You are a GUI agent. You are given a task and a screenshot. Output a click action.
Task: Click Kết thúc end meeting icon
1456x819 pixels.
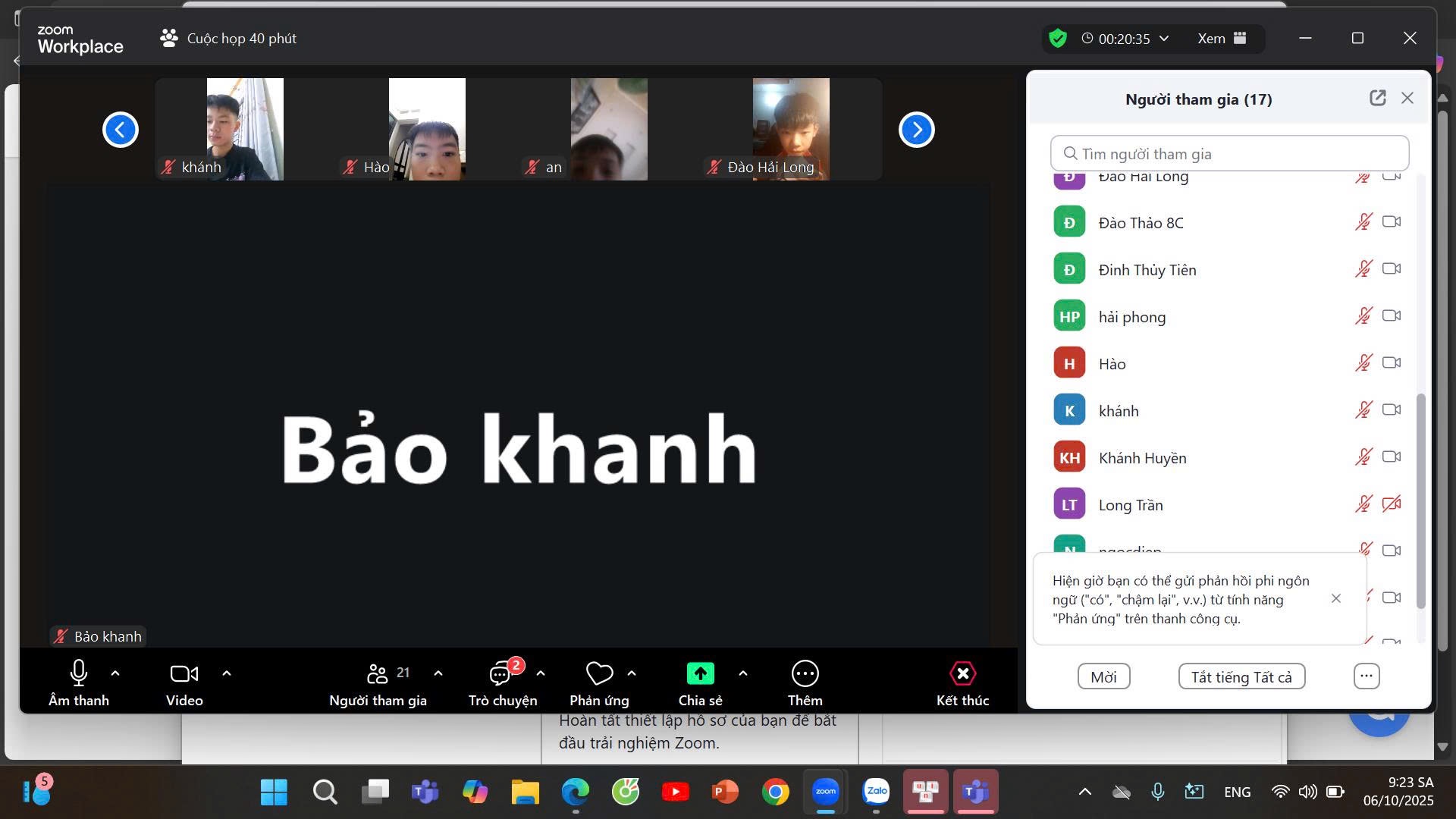click(962, 673)
